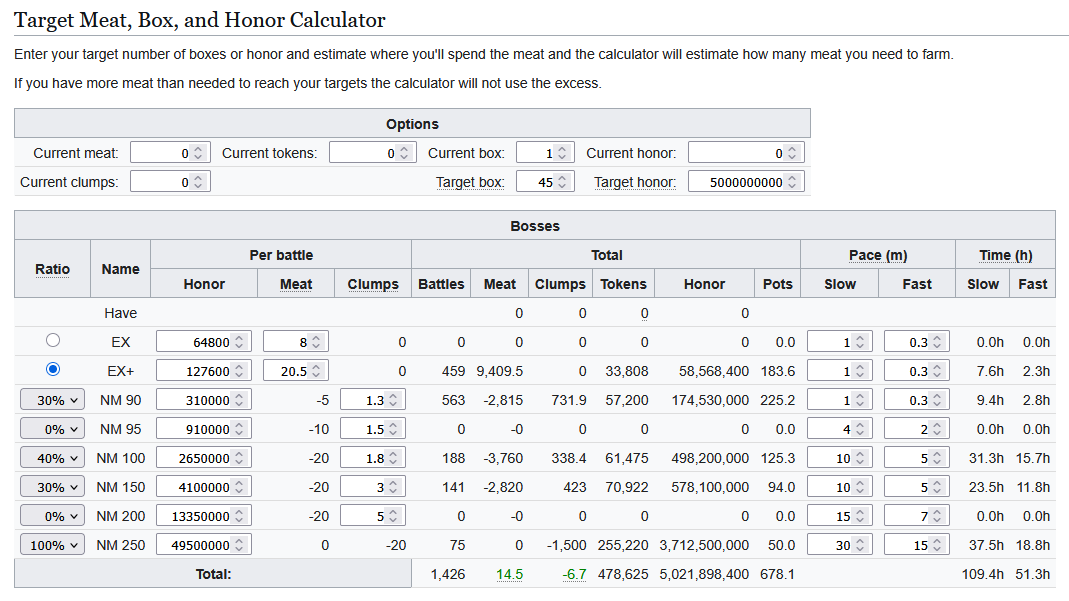Click the EX+ meat field 20.5
The height and width of the screenshot is (601, 1069).
(296, 371)
